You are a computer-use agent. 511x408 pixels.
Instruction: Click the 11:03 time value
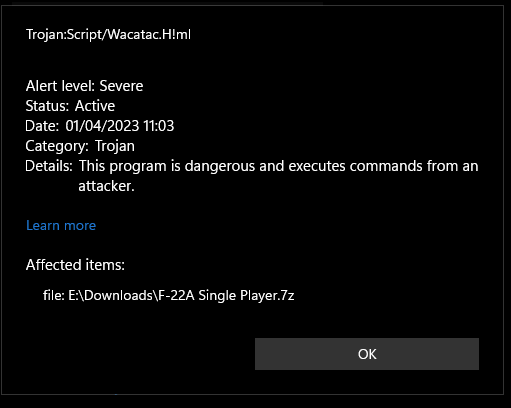(x=159, y=126)
